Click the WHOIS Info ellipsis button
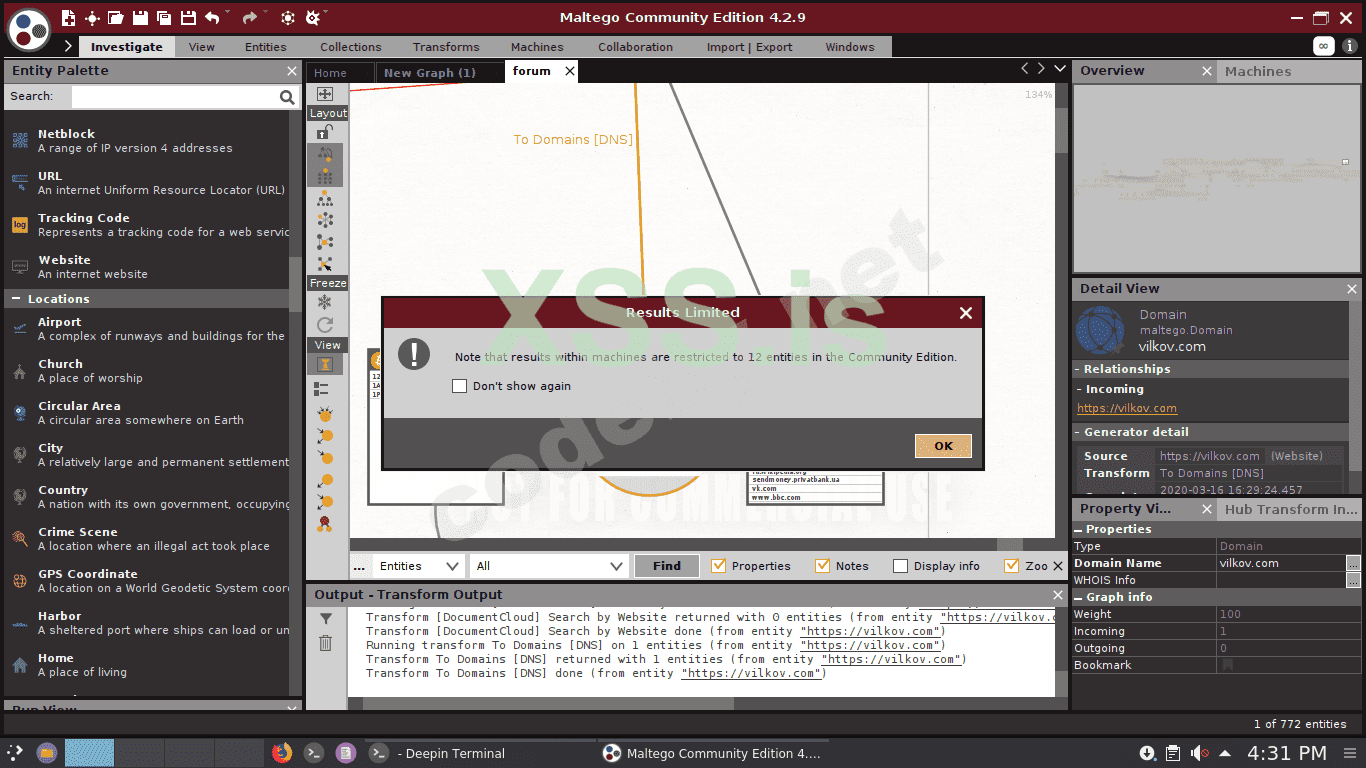This screenshot has width=1366, height=768. (x=1353, y=580)
